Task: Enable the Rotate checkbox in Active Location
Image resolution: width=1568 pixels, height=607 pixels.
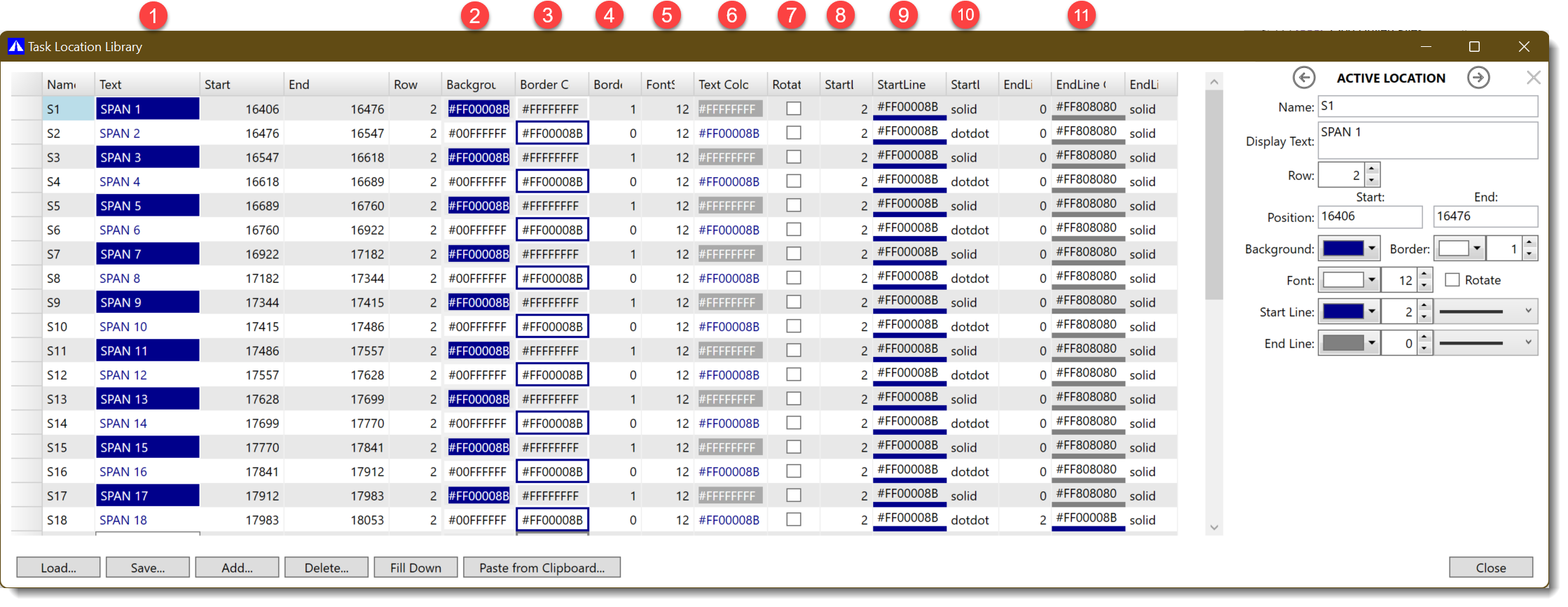Action: click(1452, 280)
